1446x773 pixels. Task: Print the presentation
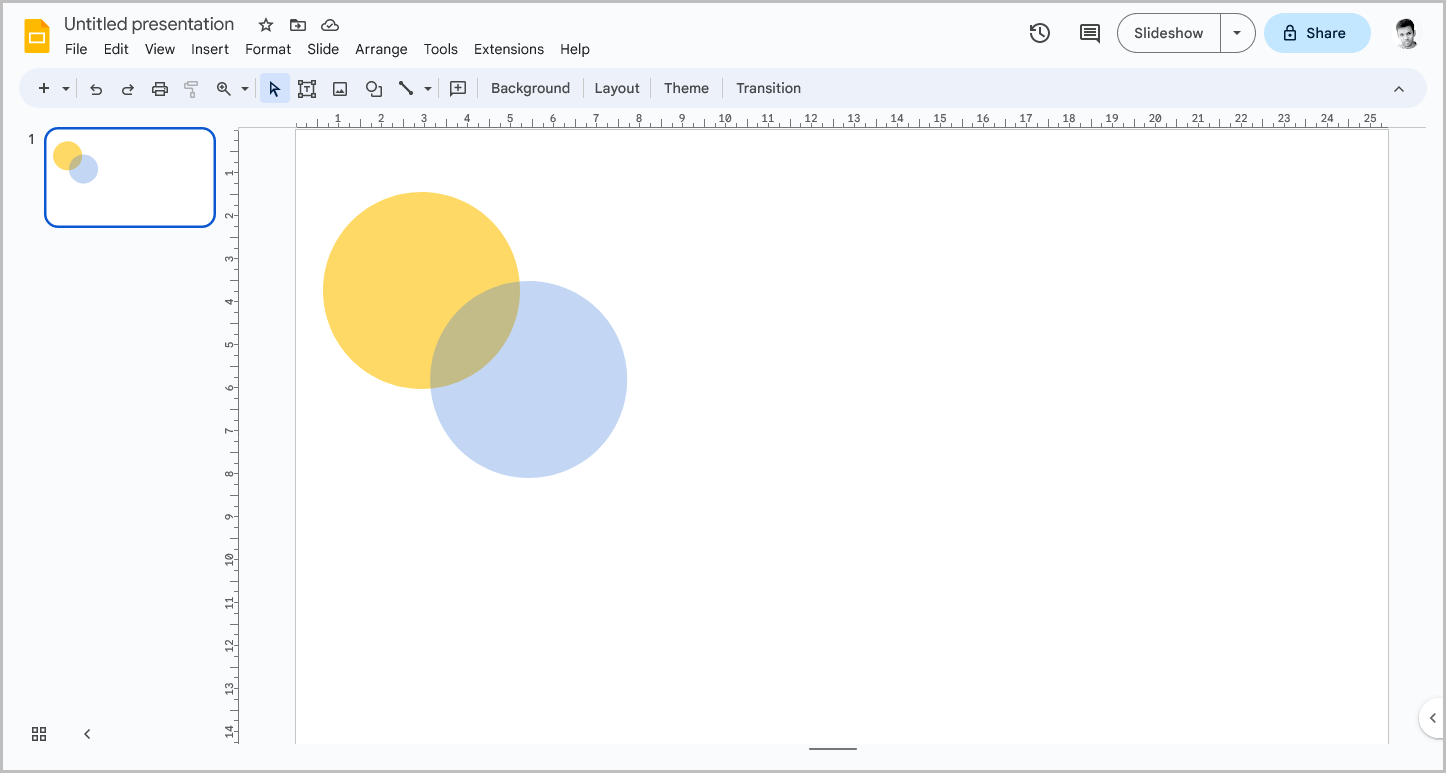(159, 88)
